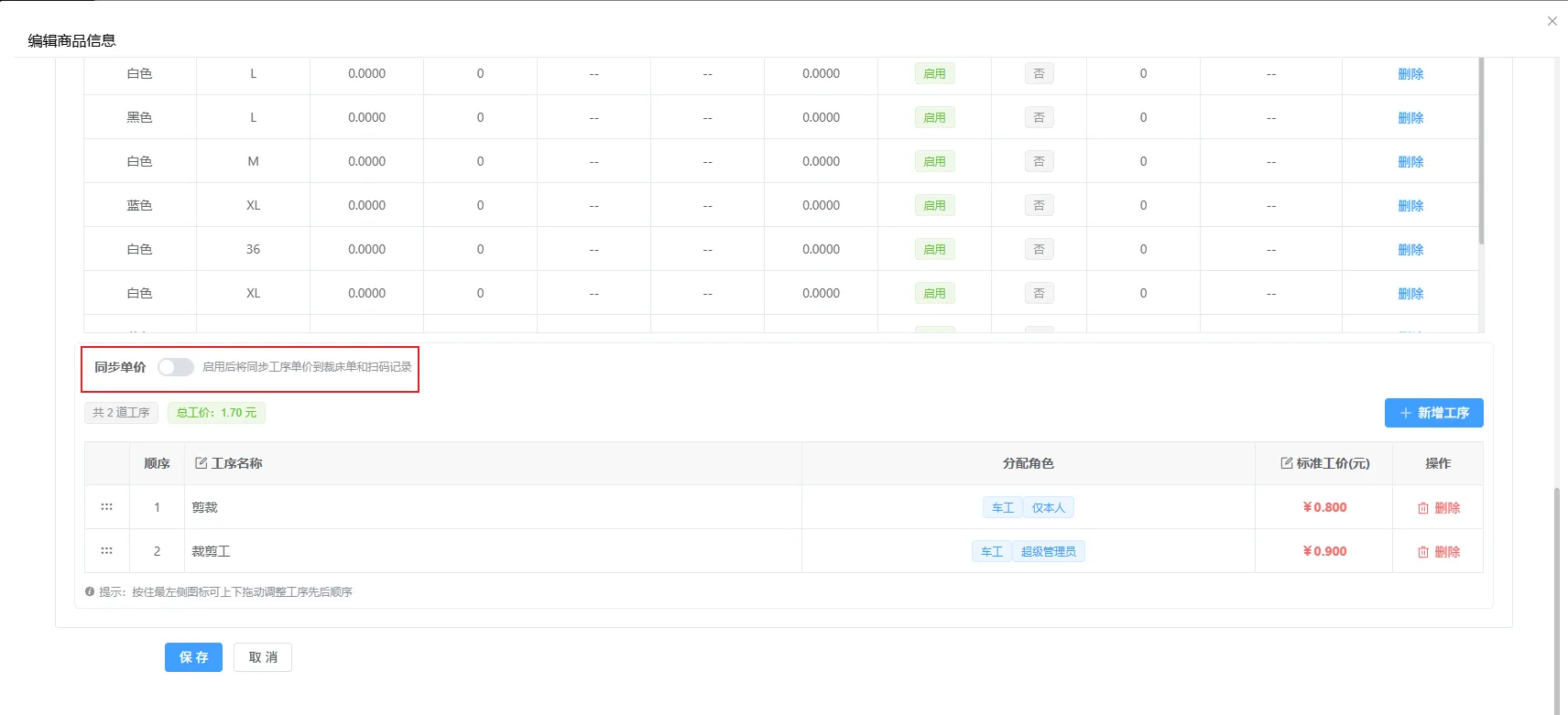This screenshot has height=715, width=1568.
Task: Click the ¥0.900 standard price of 裁剪工
Action: (x=1324, y=551)
